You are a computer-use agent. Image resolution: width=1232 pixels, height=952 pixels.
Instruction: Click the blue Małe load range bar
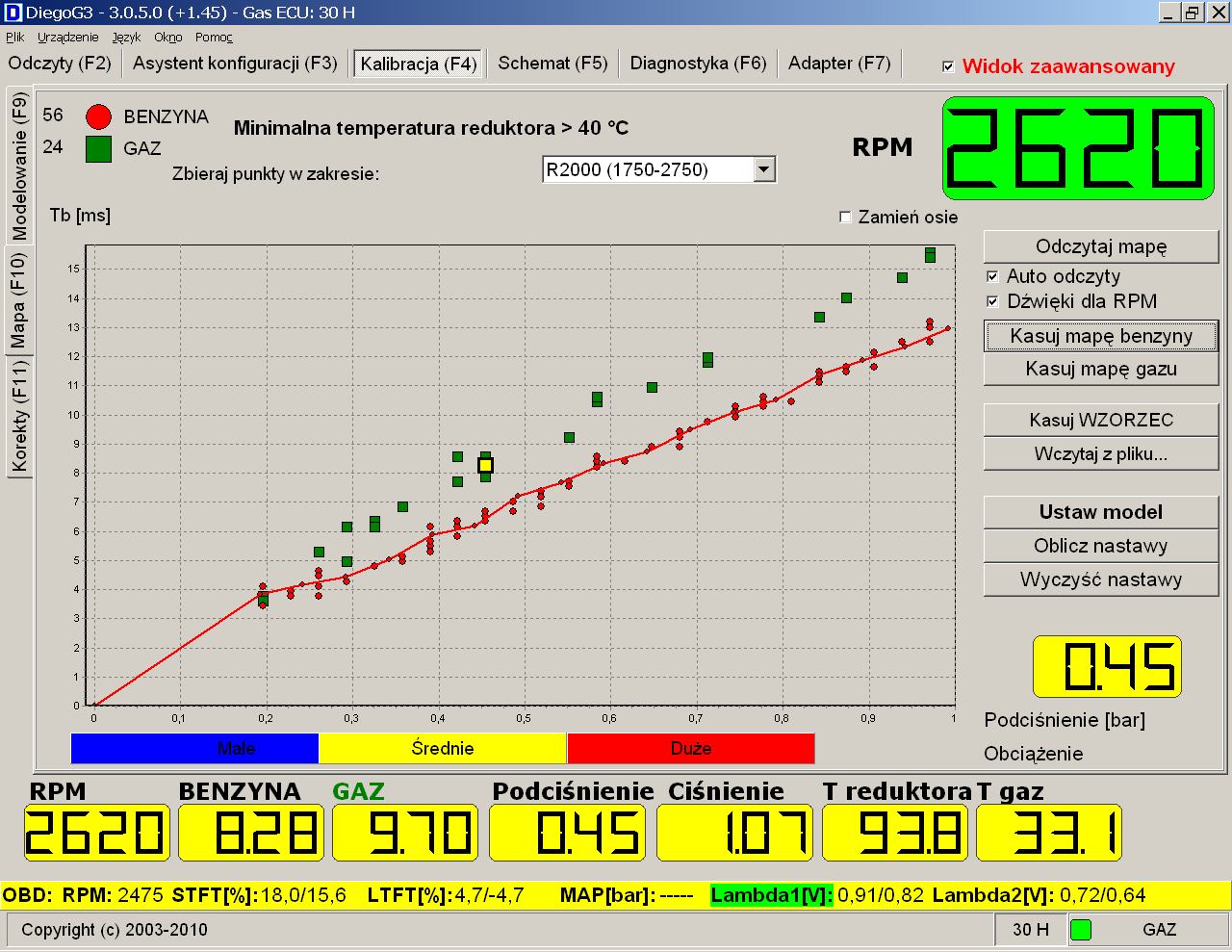194,748
